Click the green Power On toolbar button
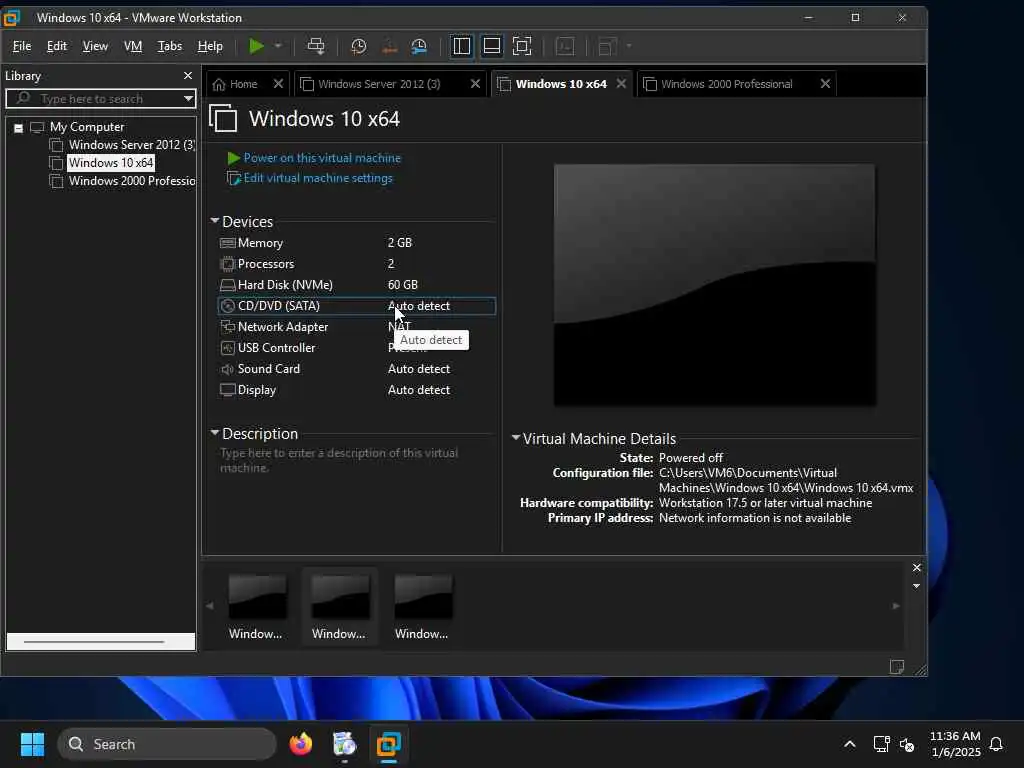The height and width of the screenshot is (768, 1024). pos(256,46)
